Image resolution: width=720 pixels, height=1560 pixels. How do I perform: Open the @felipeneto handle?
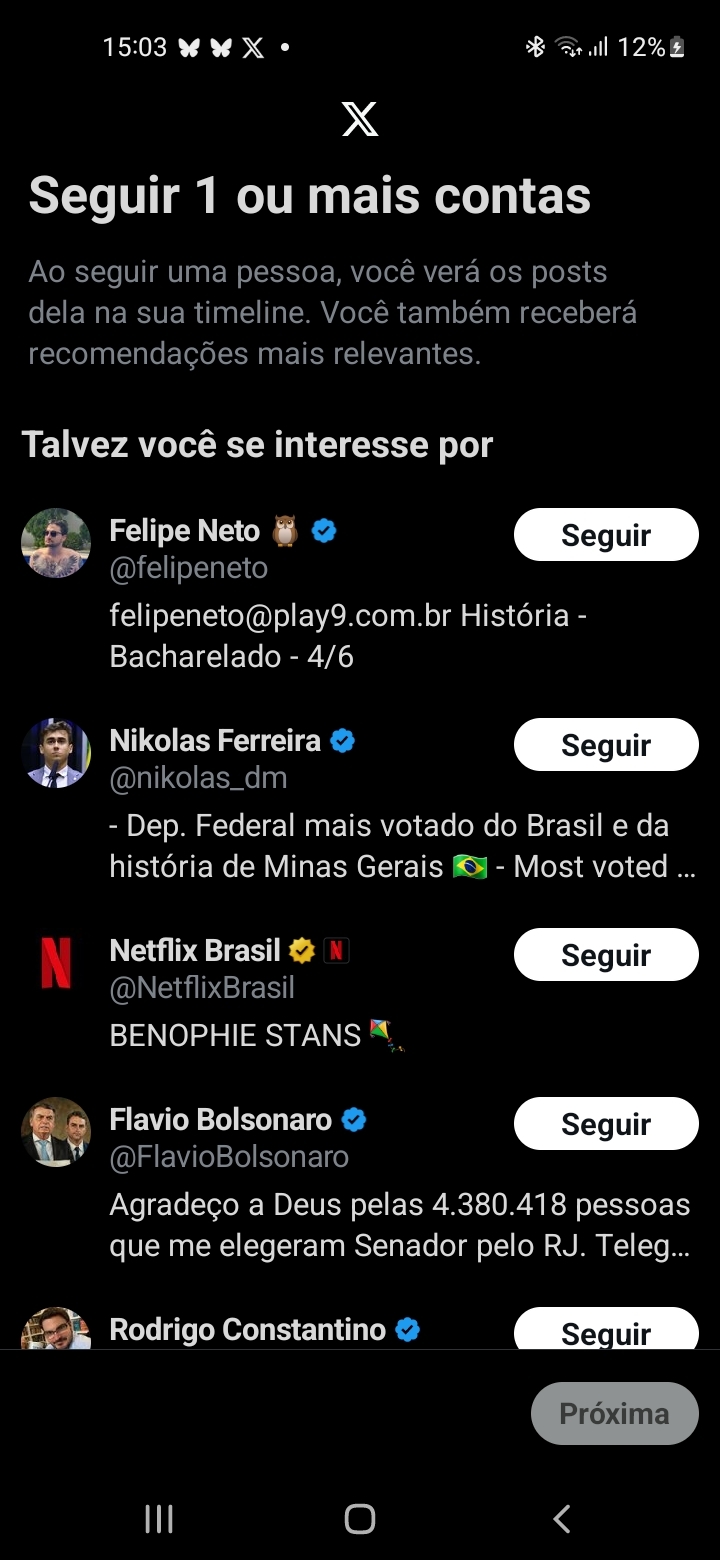[189, 568]
